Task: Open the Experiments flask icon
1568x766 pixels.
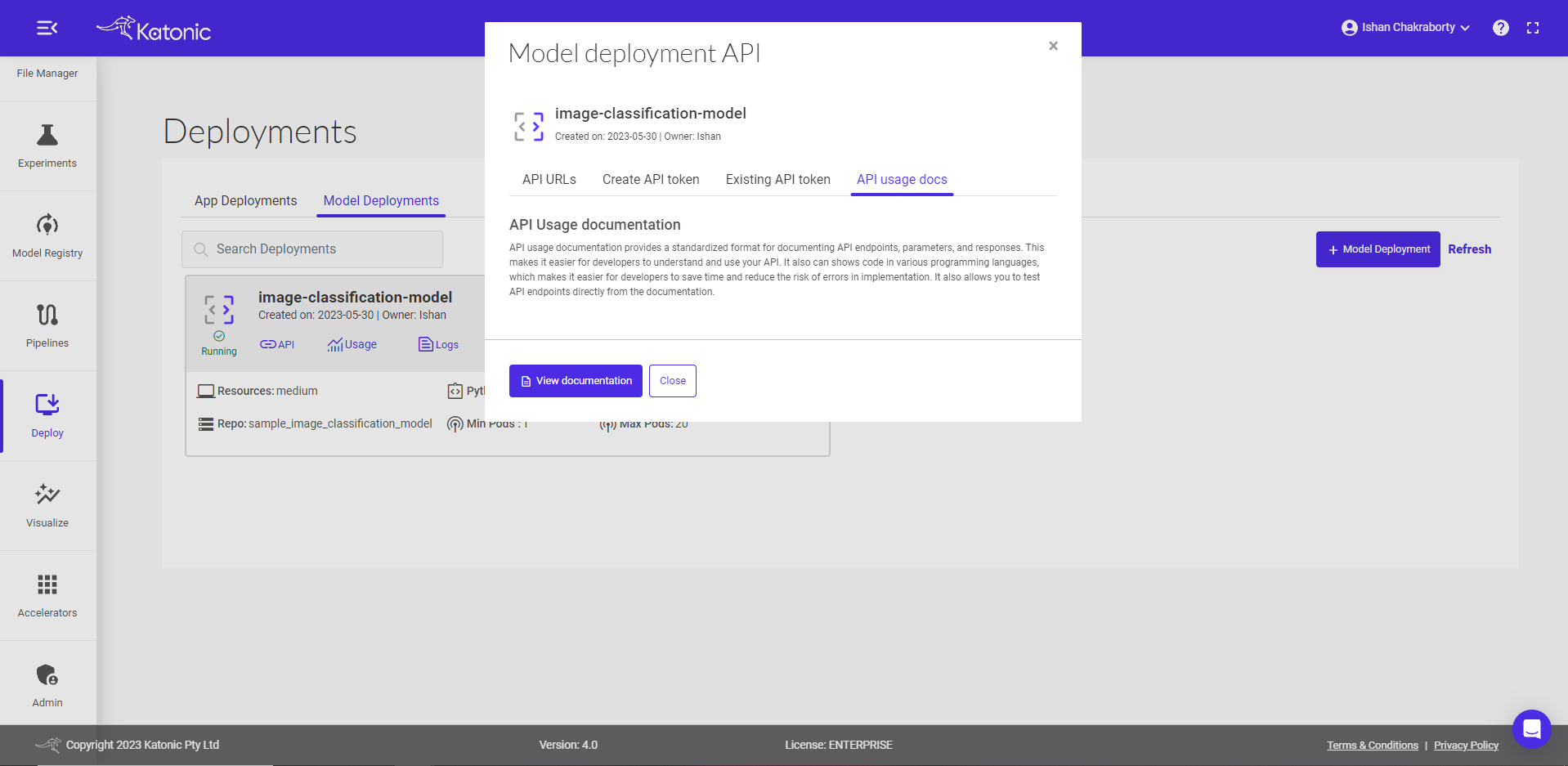Action: click(x=47, y=135)
